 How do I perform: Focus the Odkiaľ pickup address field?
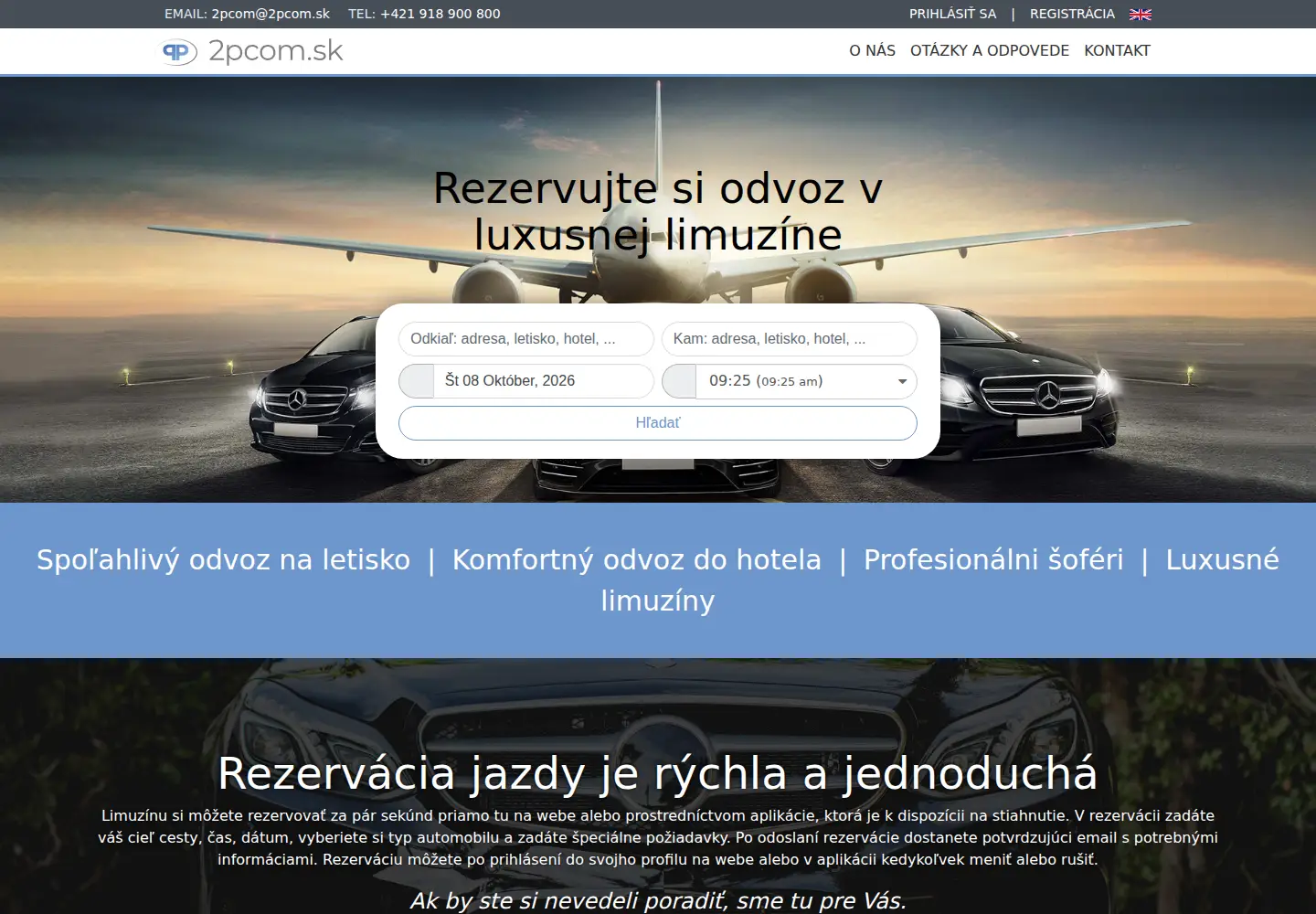[x=526, y=339]
